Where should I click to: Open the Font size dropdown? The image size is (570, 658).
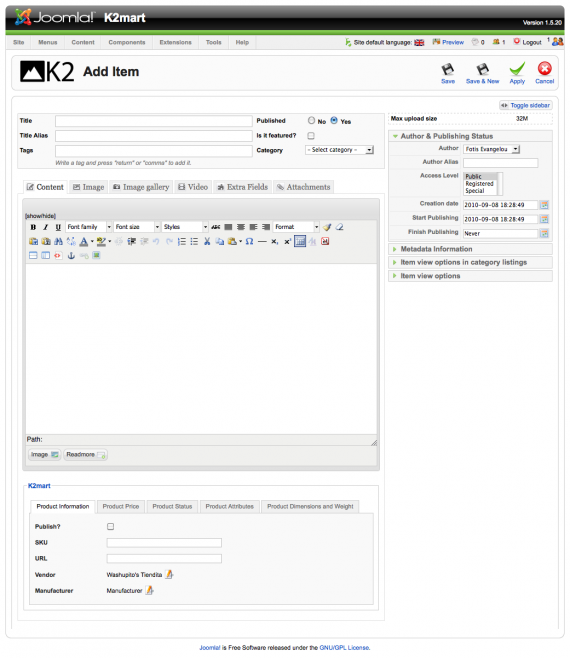coord(137,227)
